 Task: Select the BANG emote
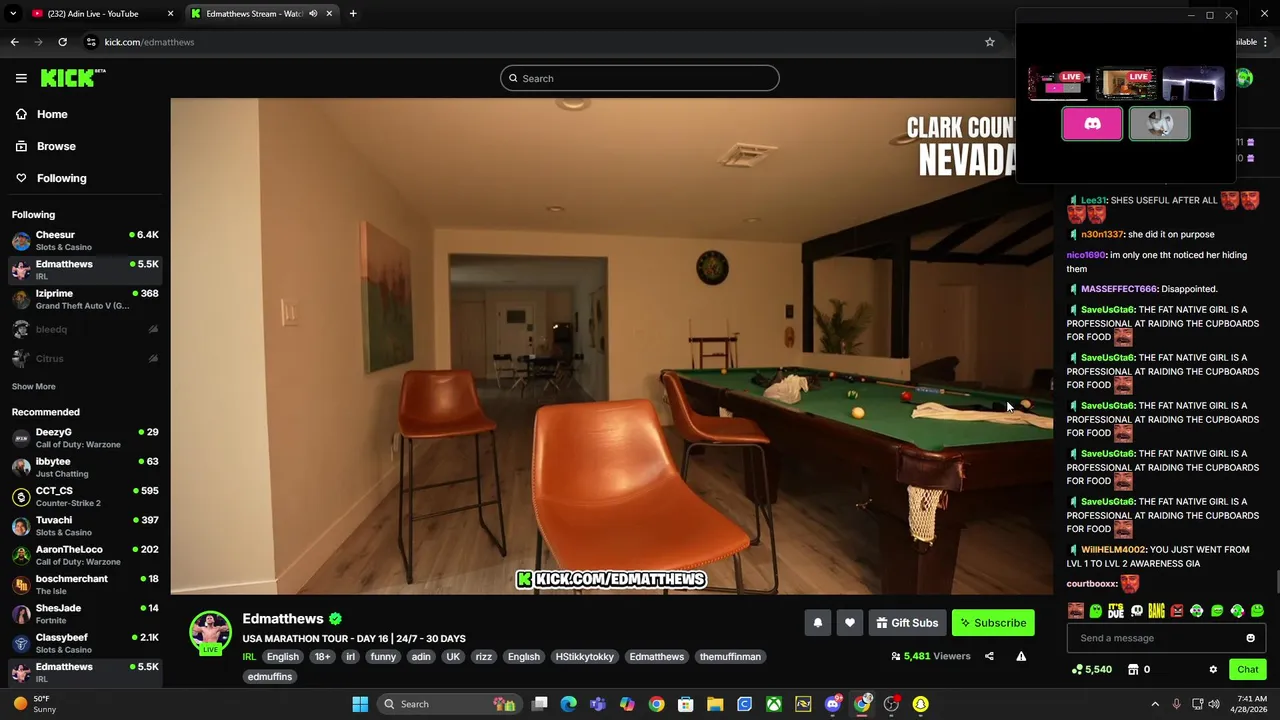(1156, 611)
